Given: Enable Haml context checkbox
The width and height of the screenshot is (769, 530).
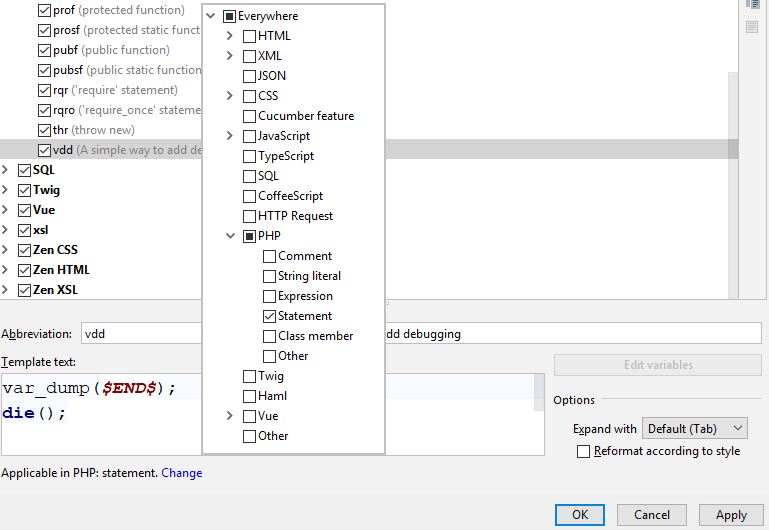Looking at the screenshot, I should [x=249, y=396].
